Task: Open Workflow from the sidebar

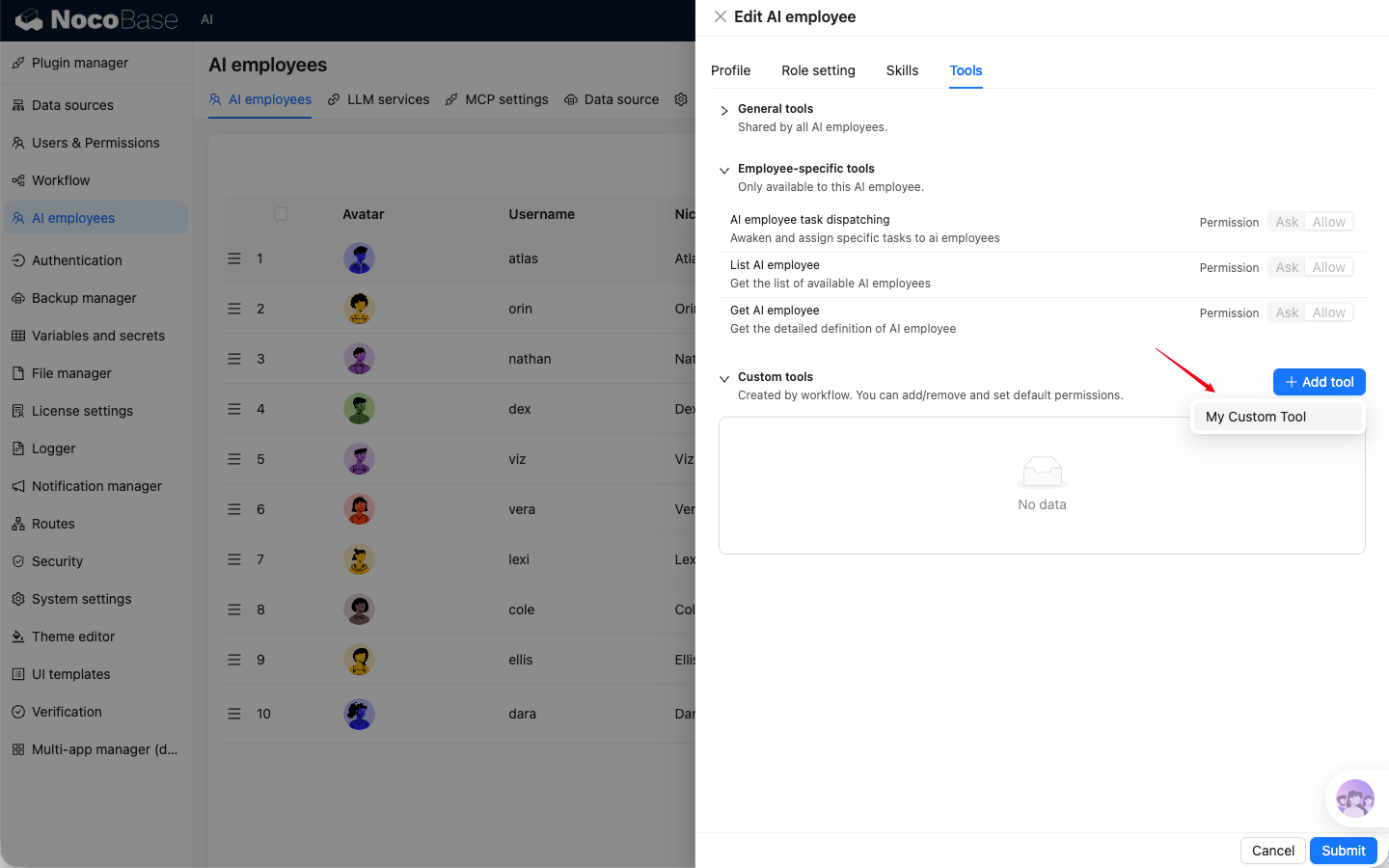Action: click(x=61, y=180)
